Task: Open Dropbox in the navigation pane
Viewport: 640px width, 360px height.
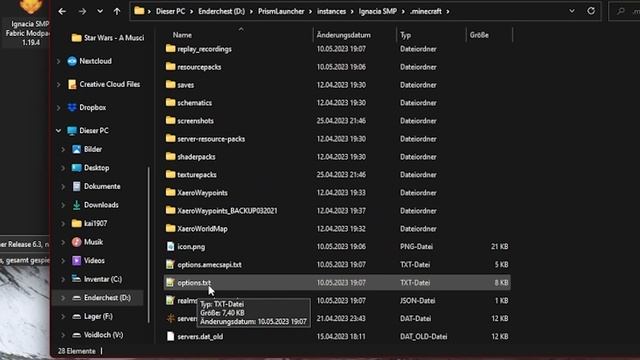Action: point(87,107)
